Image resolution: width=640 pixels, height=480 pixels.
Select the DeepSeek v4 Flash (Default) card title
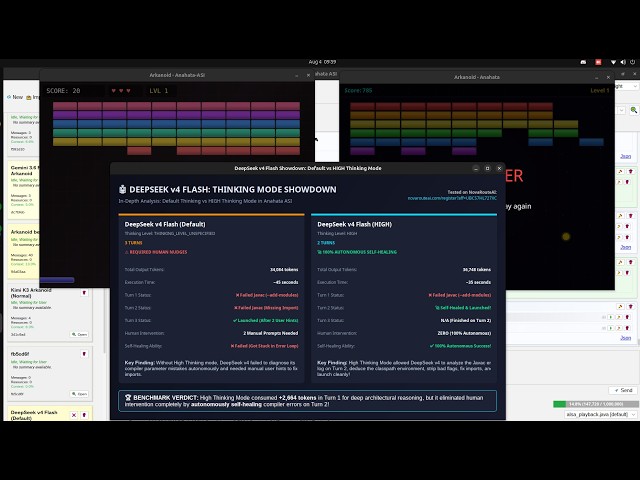coord(34,415)
